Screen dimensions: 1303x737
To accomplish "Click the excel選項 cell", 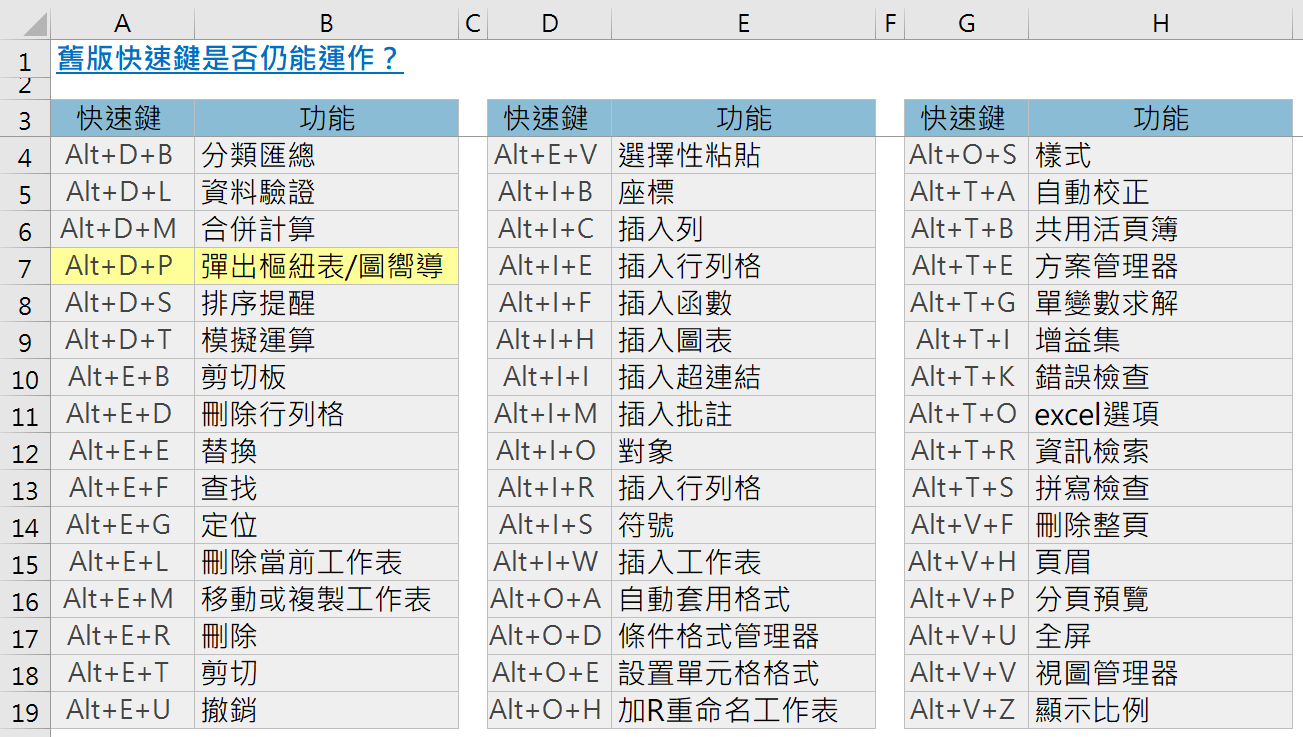I will pyautogui.click(x=1160, y=414).
